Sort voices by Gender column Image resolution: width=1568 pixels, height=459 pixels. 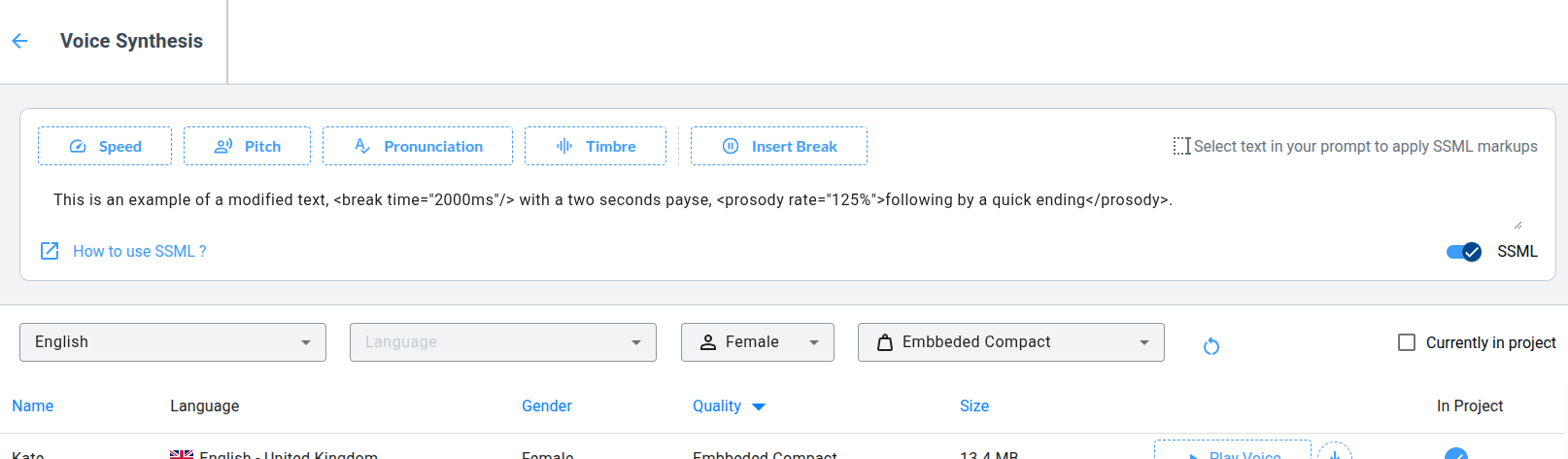(x=547, y=406)
